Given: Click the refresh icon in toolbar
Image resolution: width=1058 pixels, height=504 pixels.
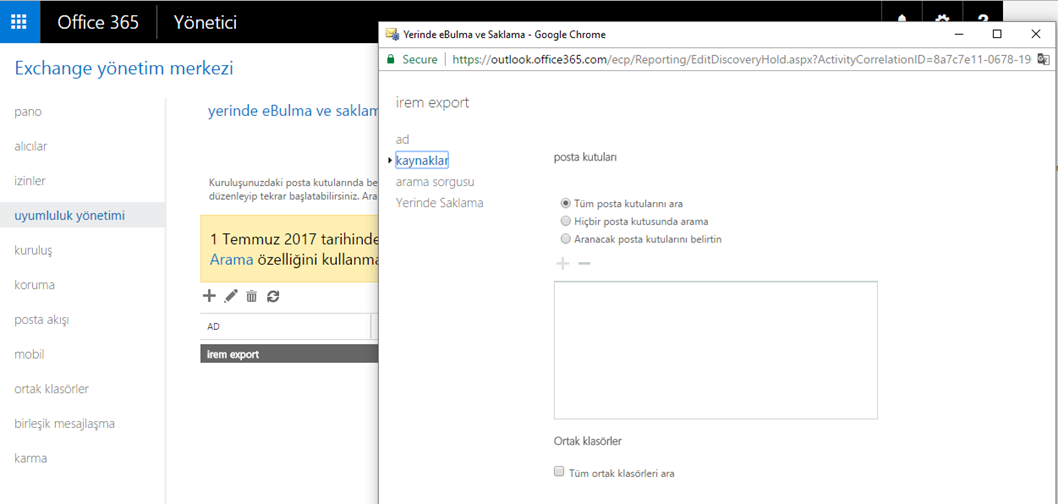Looking at the screenshot, I should (273, 296).
